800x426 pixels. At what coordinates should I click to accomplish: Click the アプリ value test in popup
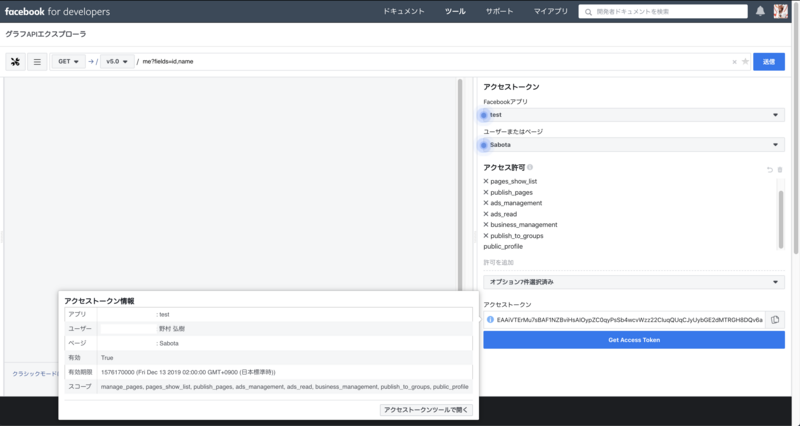pos(164,315)
